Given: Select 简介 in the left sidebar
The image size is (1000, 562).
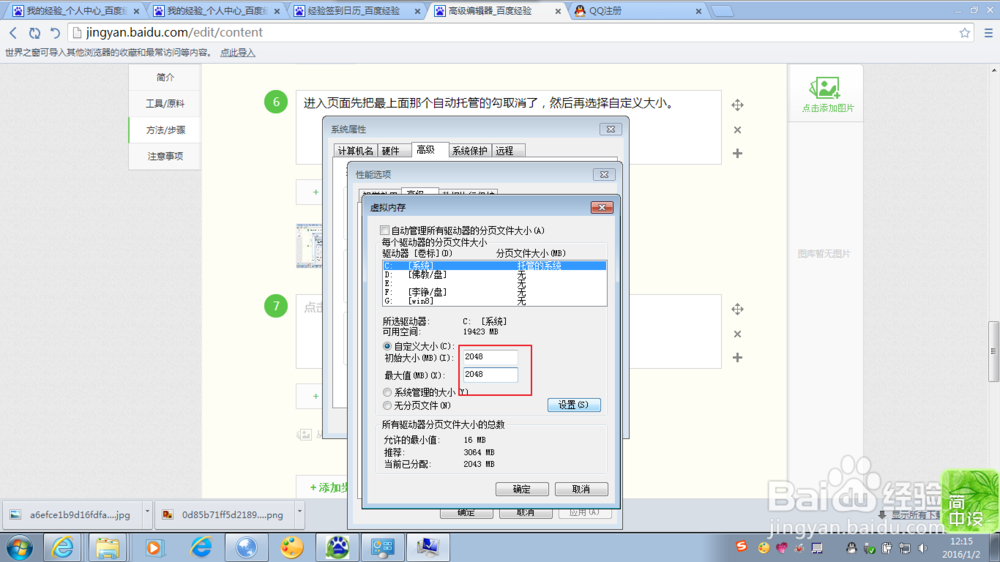Looking at the screenshot, I should [x=165, y=77].
